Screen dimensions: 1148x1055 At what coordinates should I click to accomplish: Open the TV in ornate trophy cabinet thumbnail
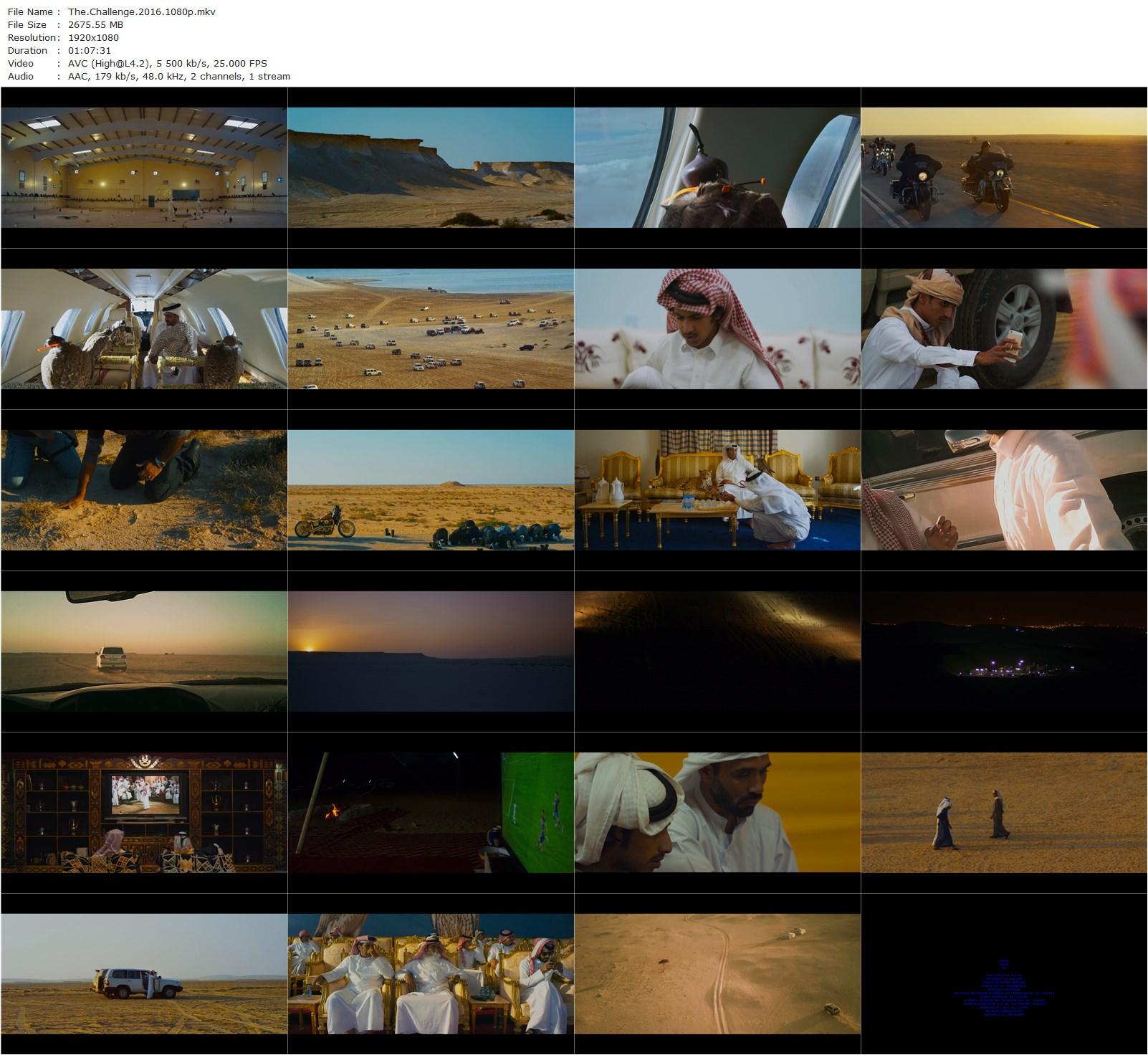[143, 813]
